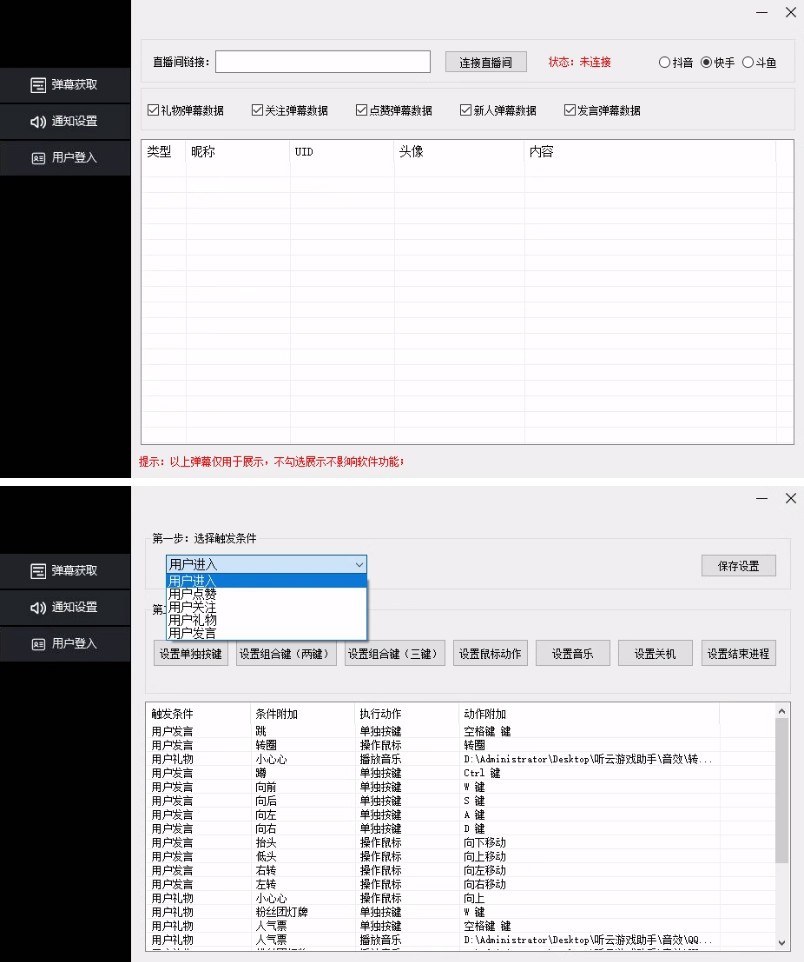Toggle the 新人弹幕数据 checkbox
Image resolution: width=804 pixels, height=962 pixels.
[x=466, y=110]
